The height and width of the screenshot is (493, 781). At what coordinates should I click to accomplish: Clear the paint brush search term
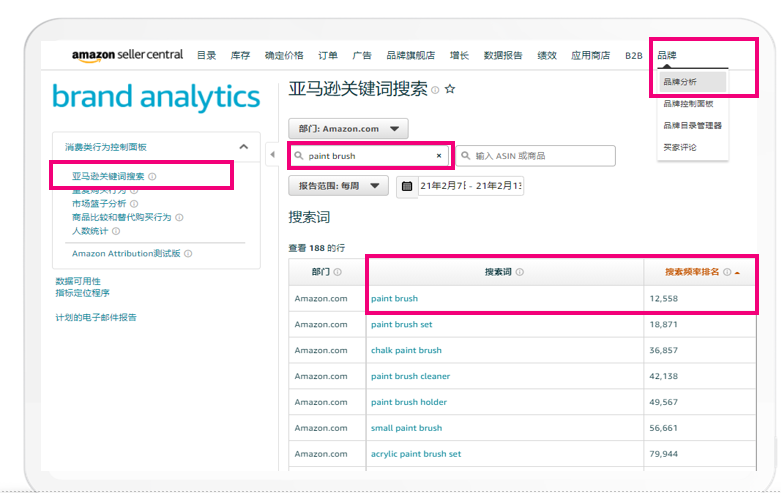(x=439, y=156)
